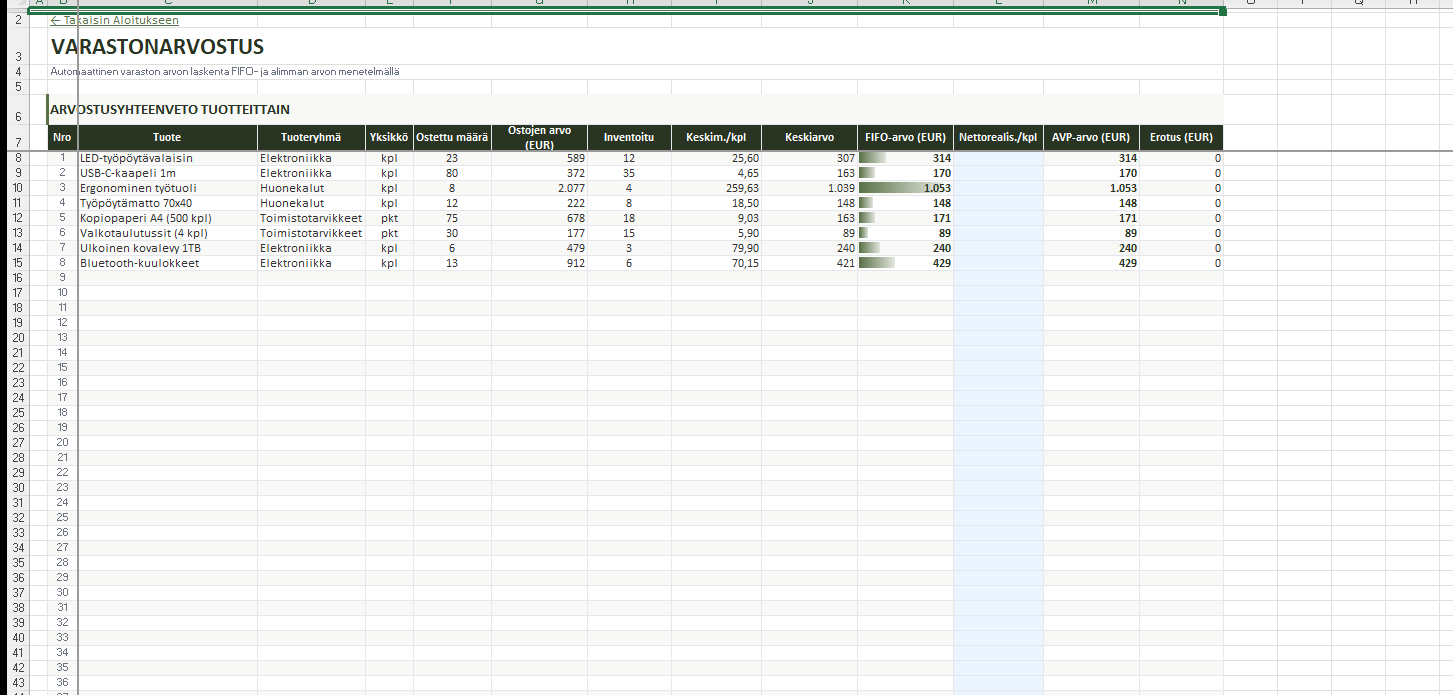Select the Inventoitu value 35
The height and width of the screenshot is (695, 1453).
coord(628,173)
